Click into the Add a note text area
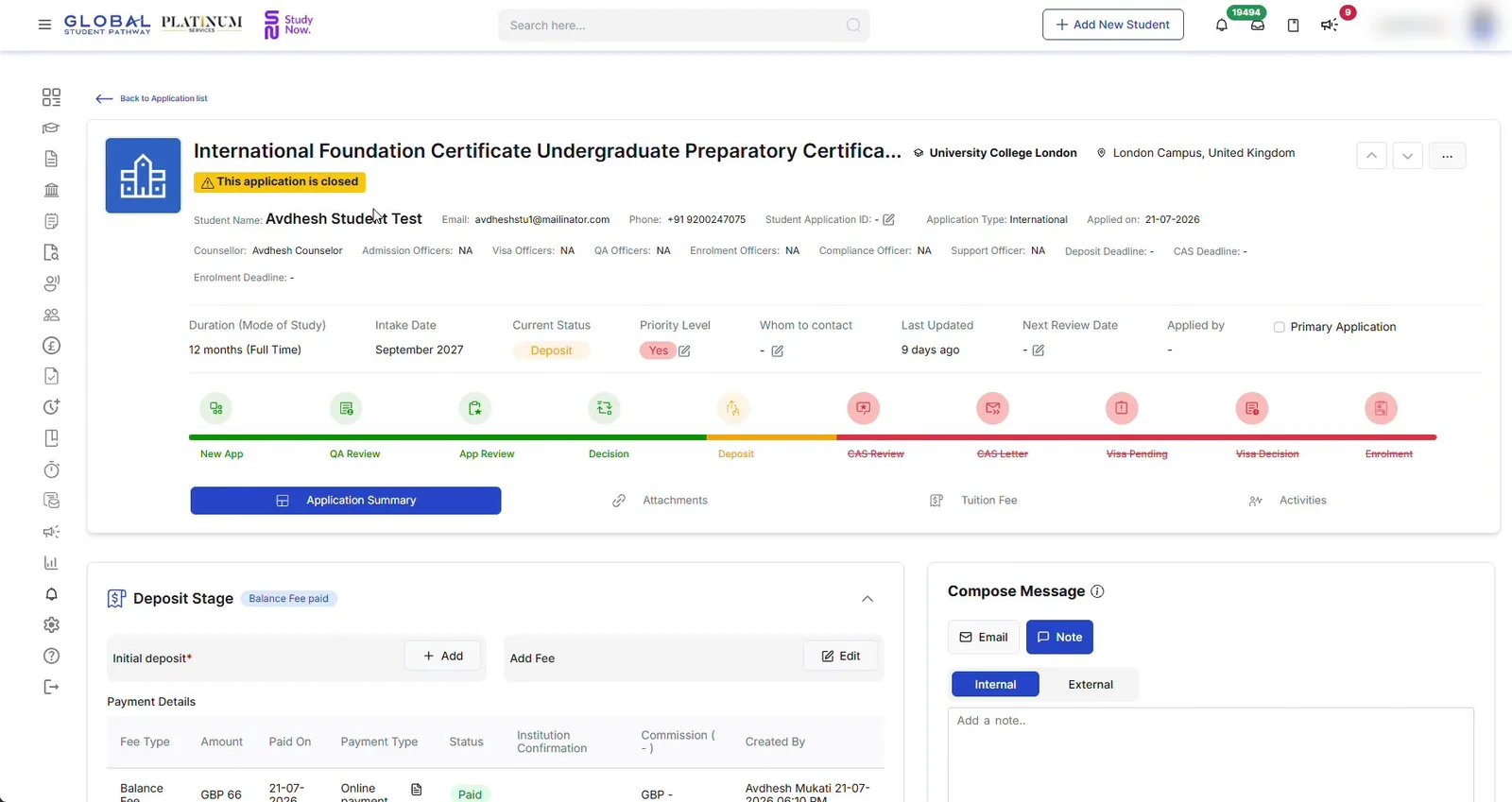The image size is (1512, 802). (x=1211, y=754)
